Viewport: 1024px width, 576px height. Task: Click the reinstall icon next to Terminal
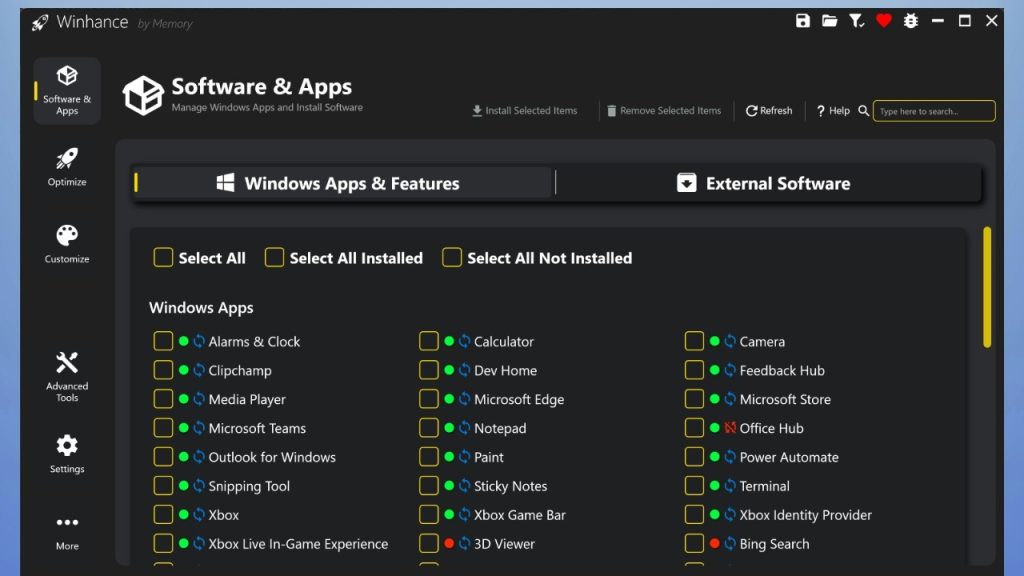pos(730,486)
